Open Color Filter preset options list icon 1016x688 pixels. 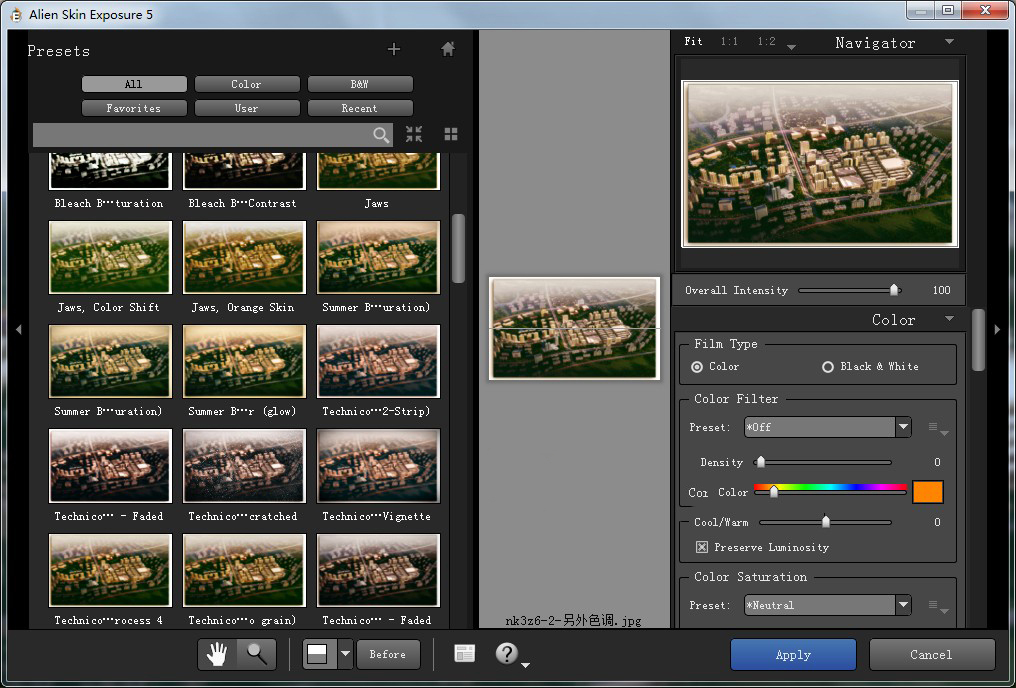point(938,428)
